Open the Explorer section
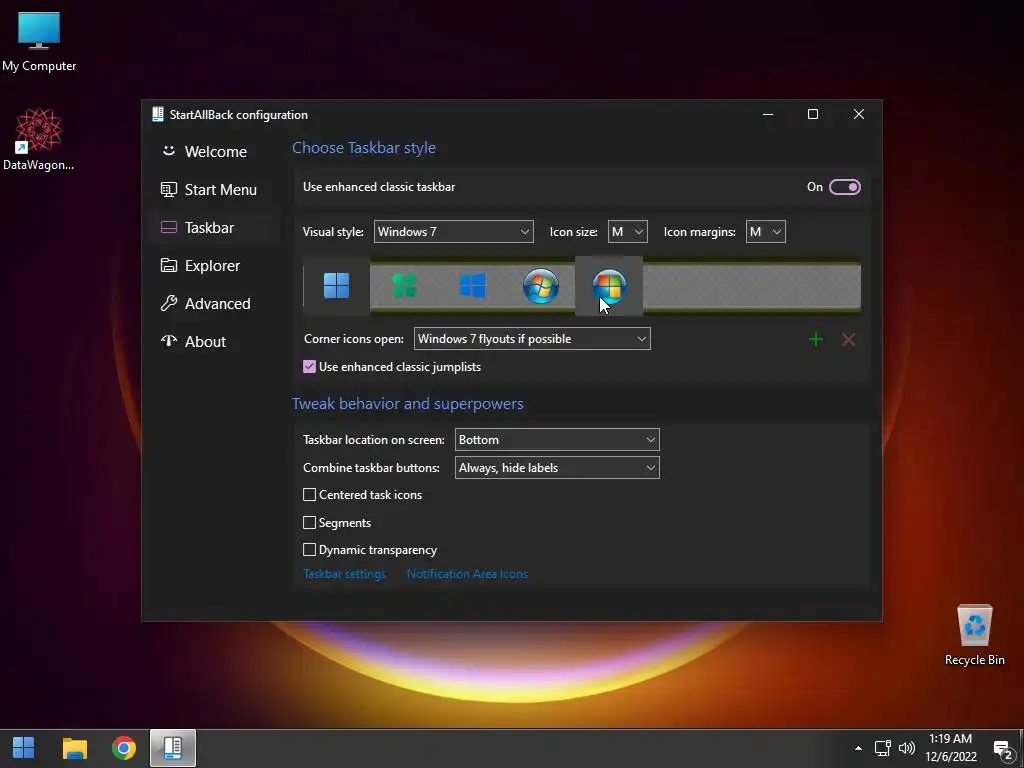The width and height of the screenshot is (1024, 768). click(214, 265)
